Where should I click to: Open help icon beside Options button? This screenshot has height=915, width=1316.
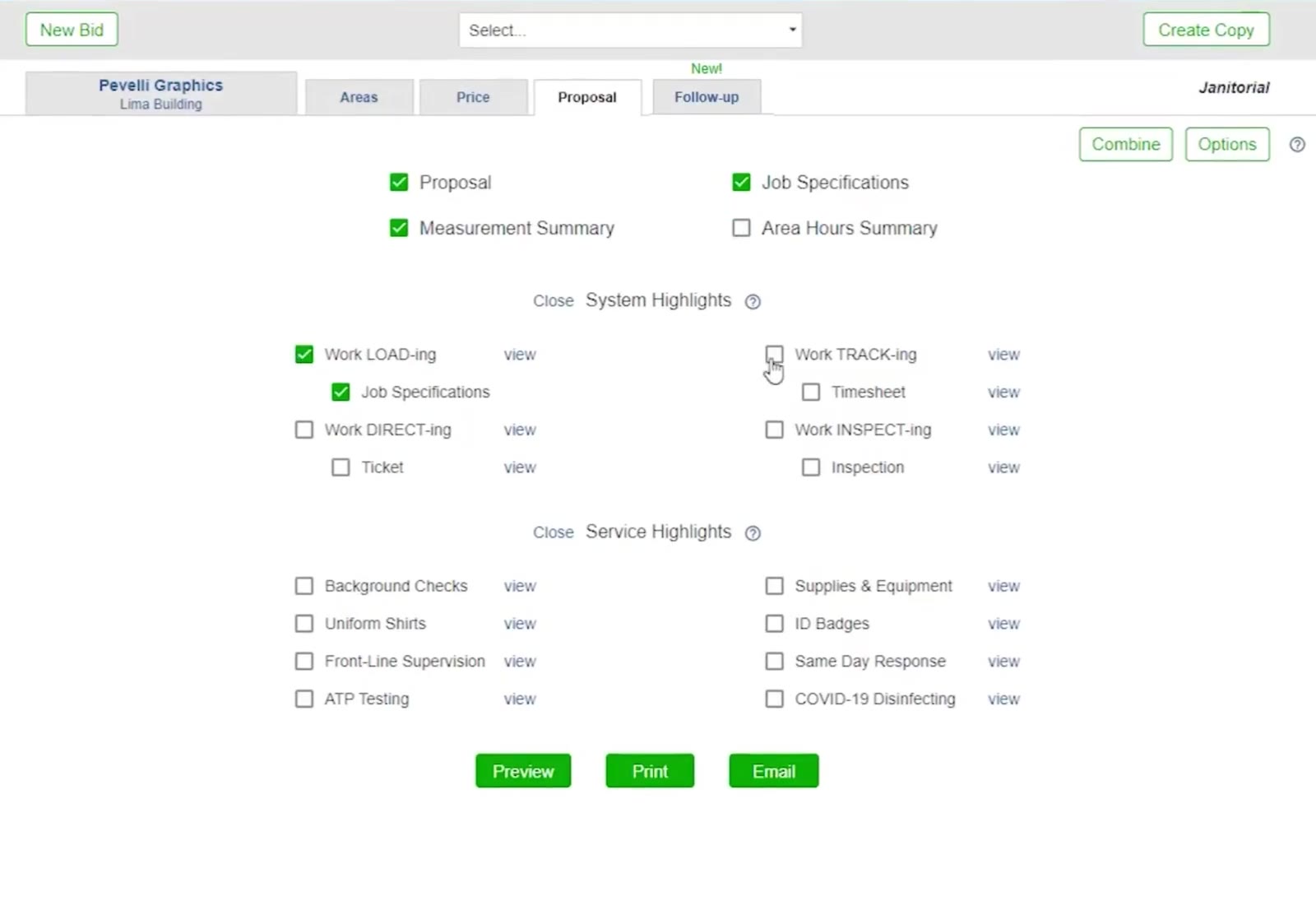click(1297, 145)
